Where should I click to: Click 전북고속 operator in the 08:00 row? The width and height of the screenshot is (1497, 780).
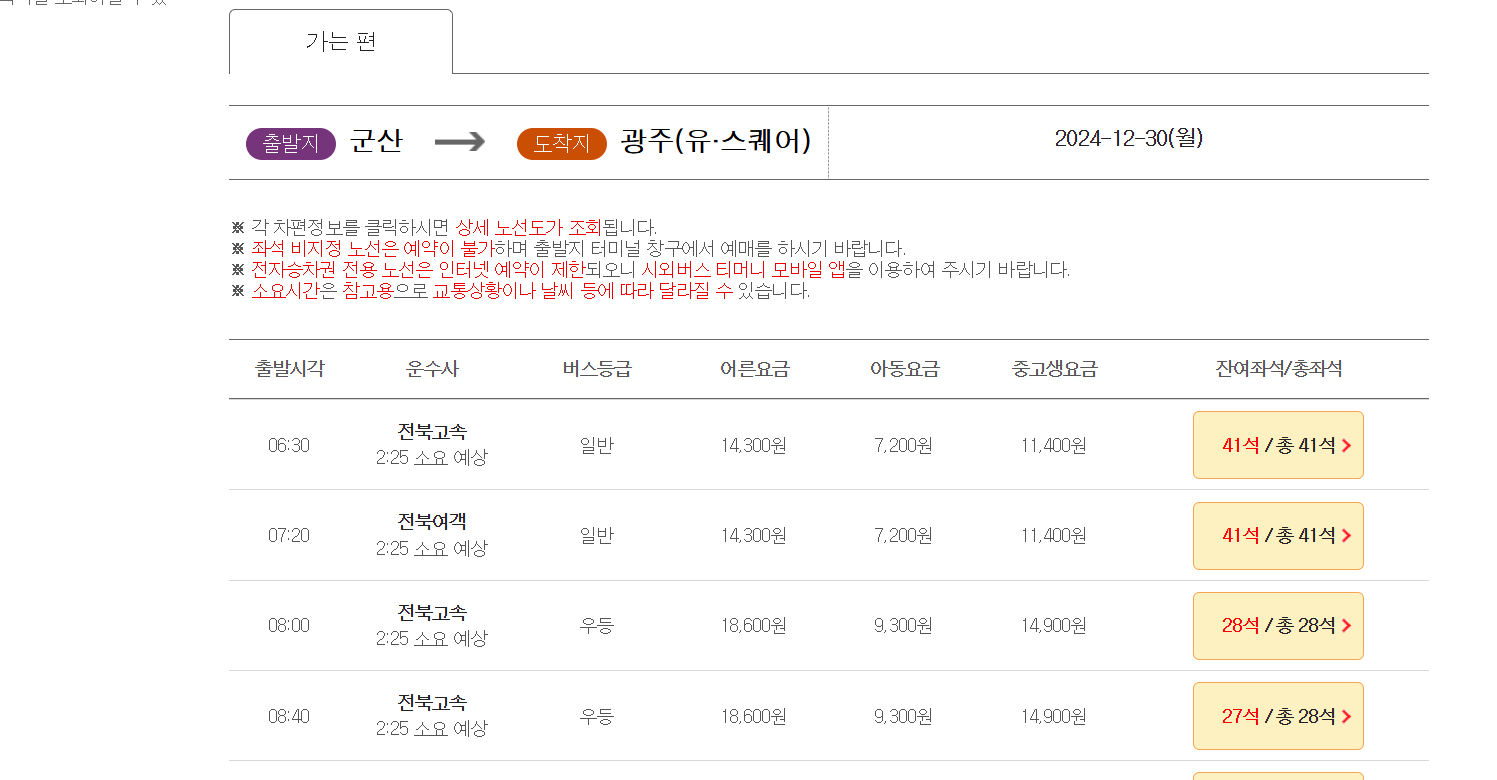pyautogui.click(x=432, y=612)
